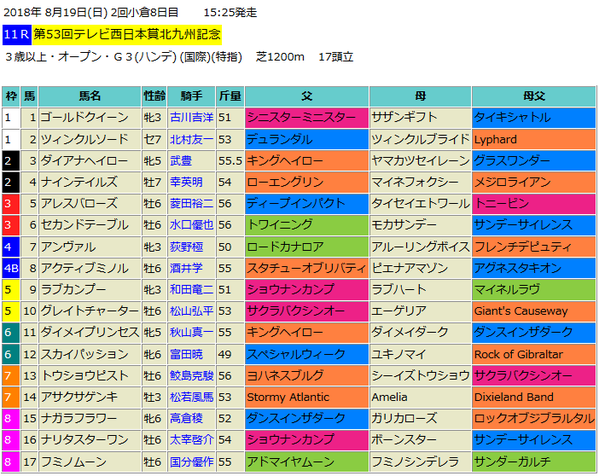Select horse name ゴールドクイーン
599x476 pixels.
(84, 117)
